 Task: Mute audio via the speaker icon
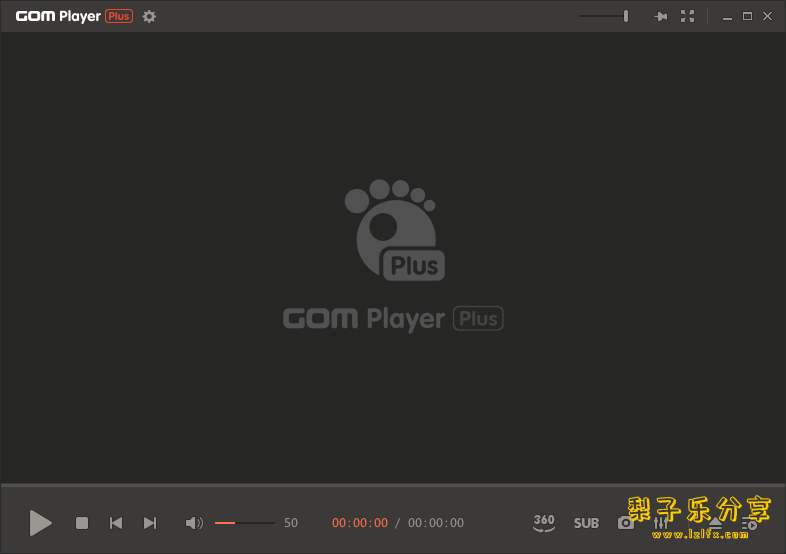194,523
